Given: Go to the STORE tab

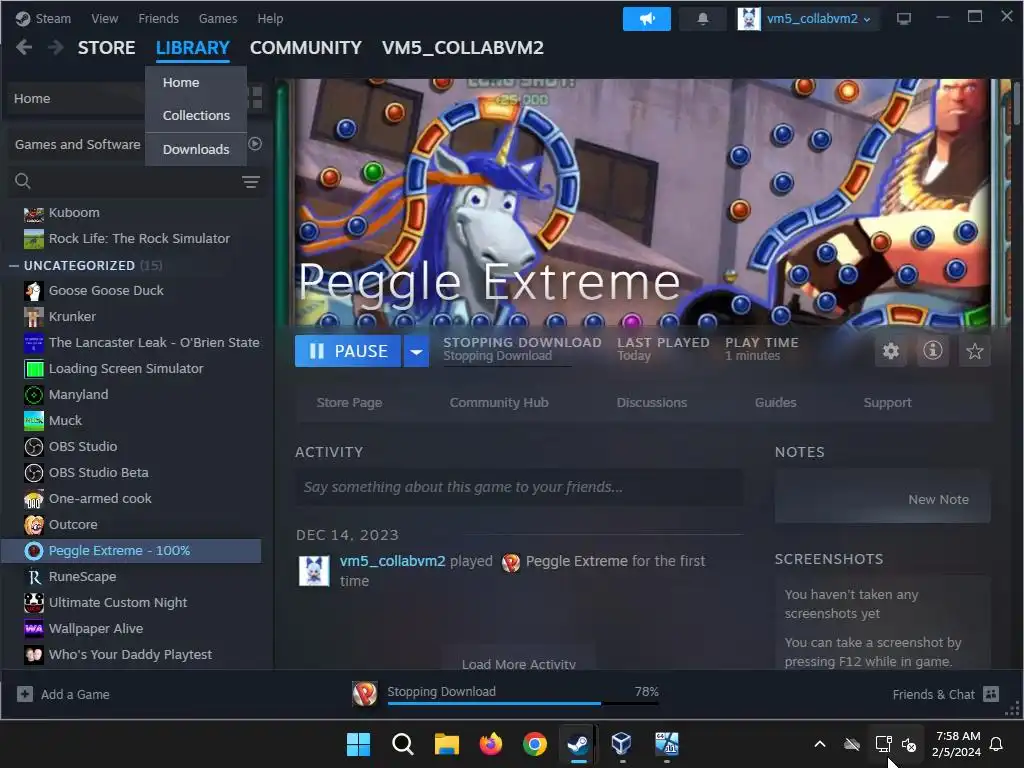Looking at the screenshot, I should point(106,48).
